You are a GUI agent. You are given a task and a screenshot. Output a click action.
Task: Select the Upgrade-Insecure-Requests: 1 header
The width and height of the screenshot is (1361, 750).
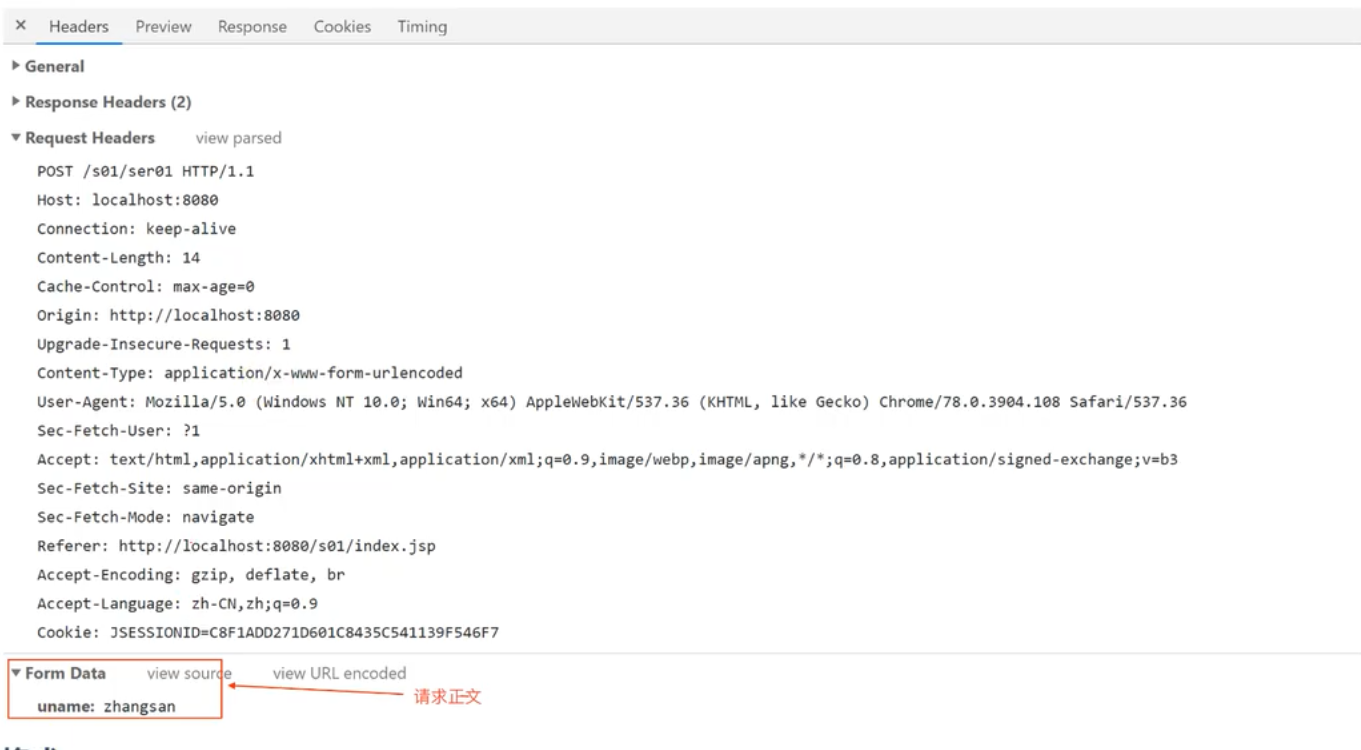click(x=164, y=344)
